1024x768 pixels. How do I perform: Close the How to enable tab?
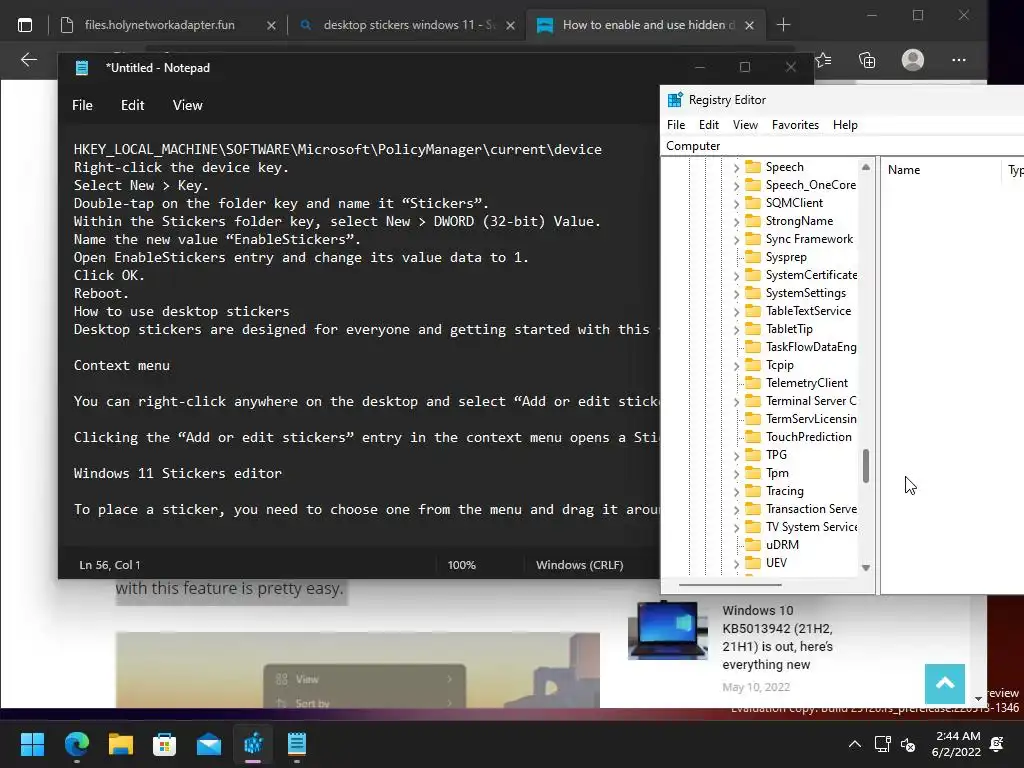tap(750, 25)
